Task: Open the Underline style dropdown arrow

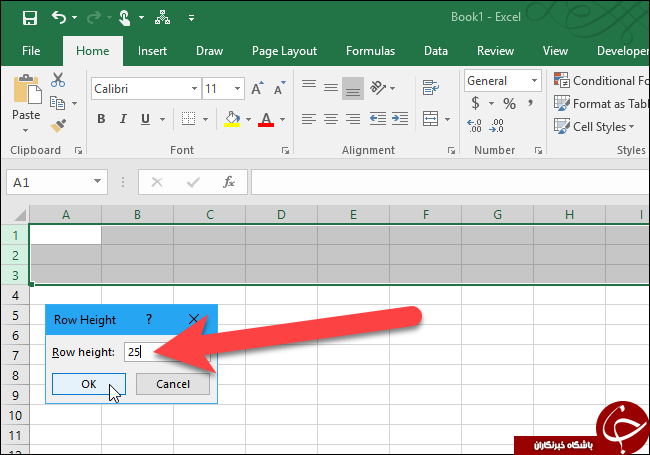Action: tap(162, 120)
